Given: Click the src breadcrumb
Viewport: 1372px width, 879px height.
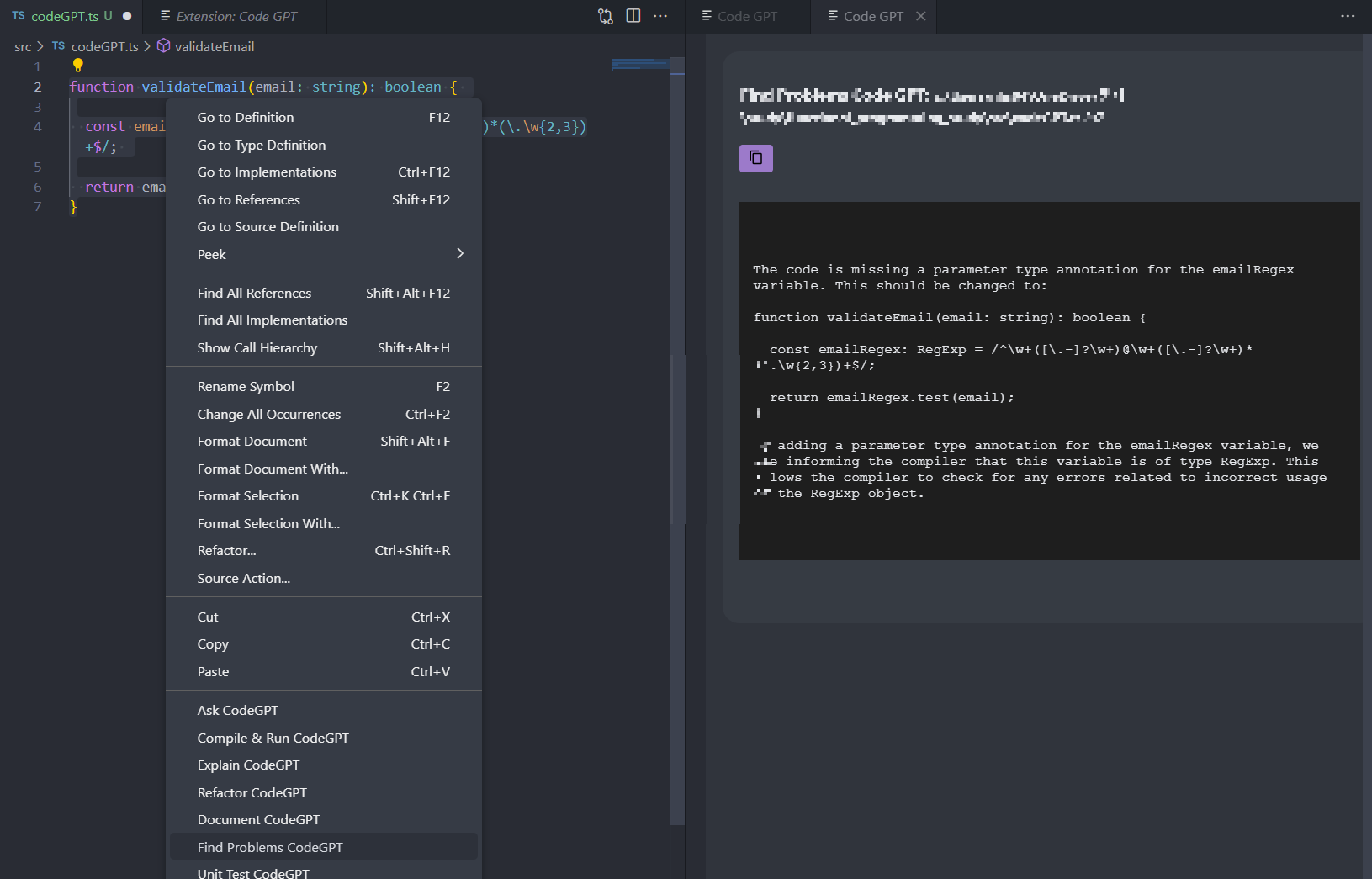Looking at the screenshot, I should [23, 47].
